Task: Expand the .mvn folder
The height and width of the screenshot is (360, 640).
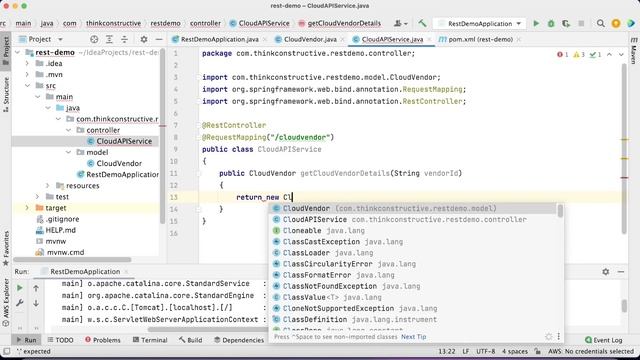Action: click(x=27, y=75)
